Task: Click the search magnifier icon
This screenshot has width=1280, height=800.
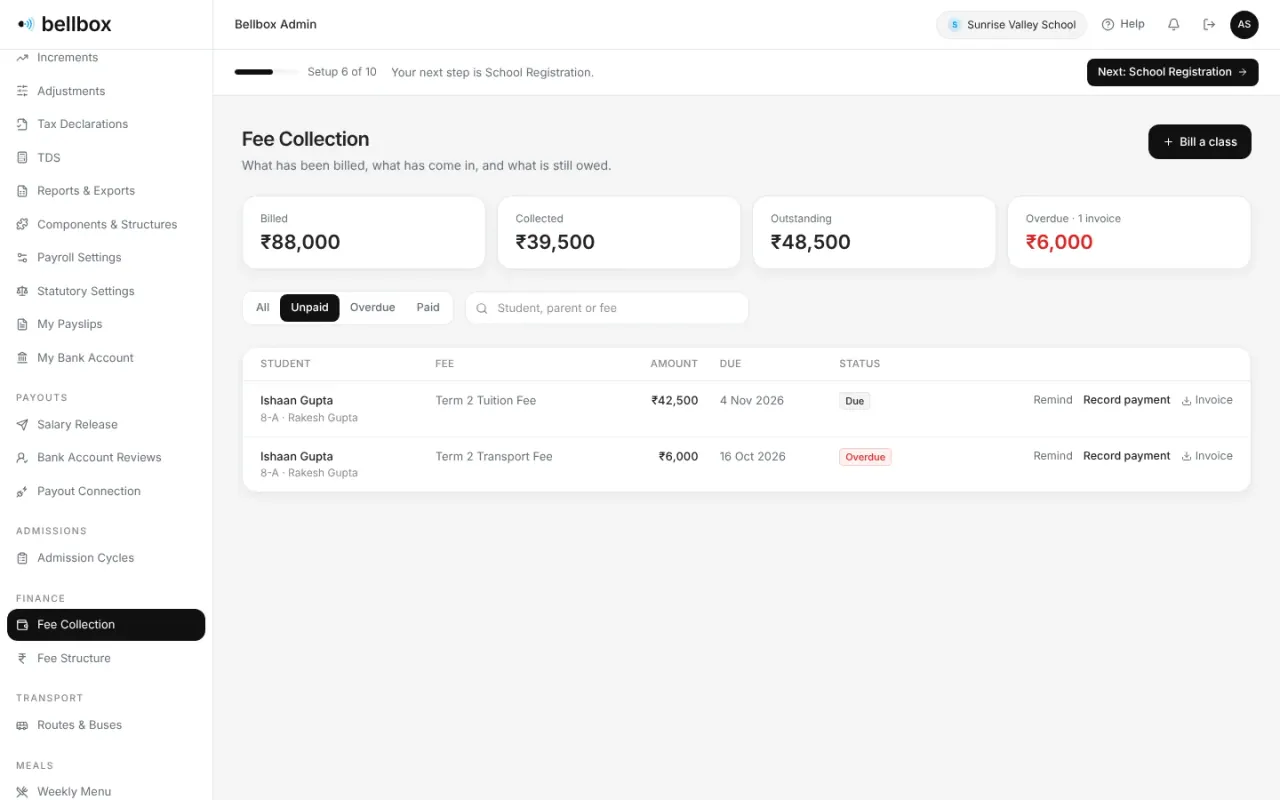Action: [482, 308]
